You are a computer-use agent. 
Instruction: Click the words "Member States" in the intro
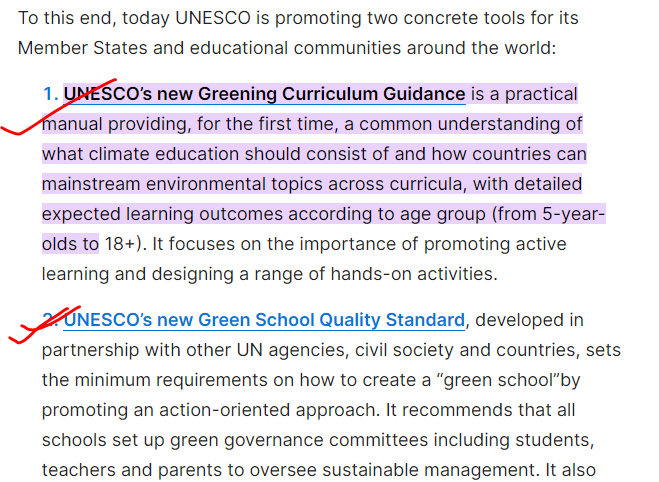(x=82, y=48)
